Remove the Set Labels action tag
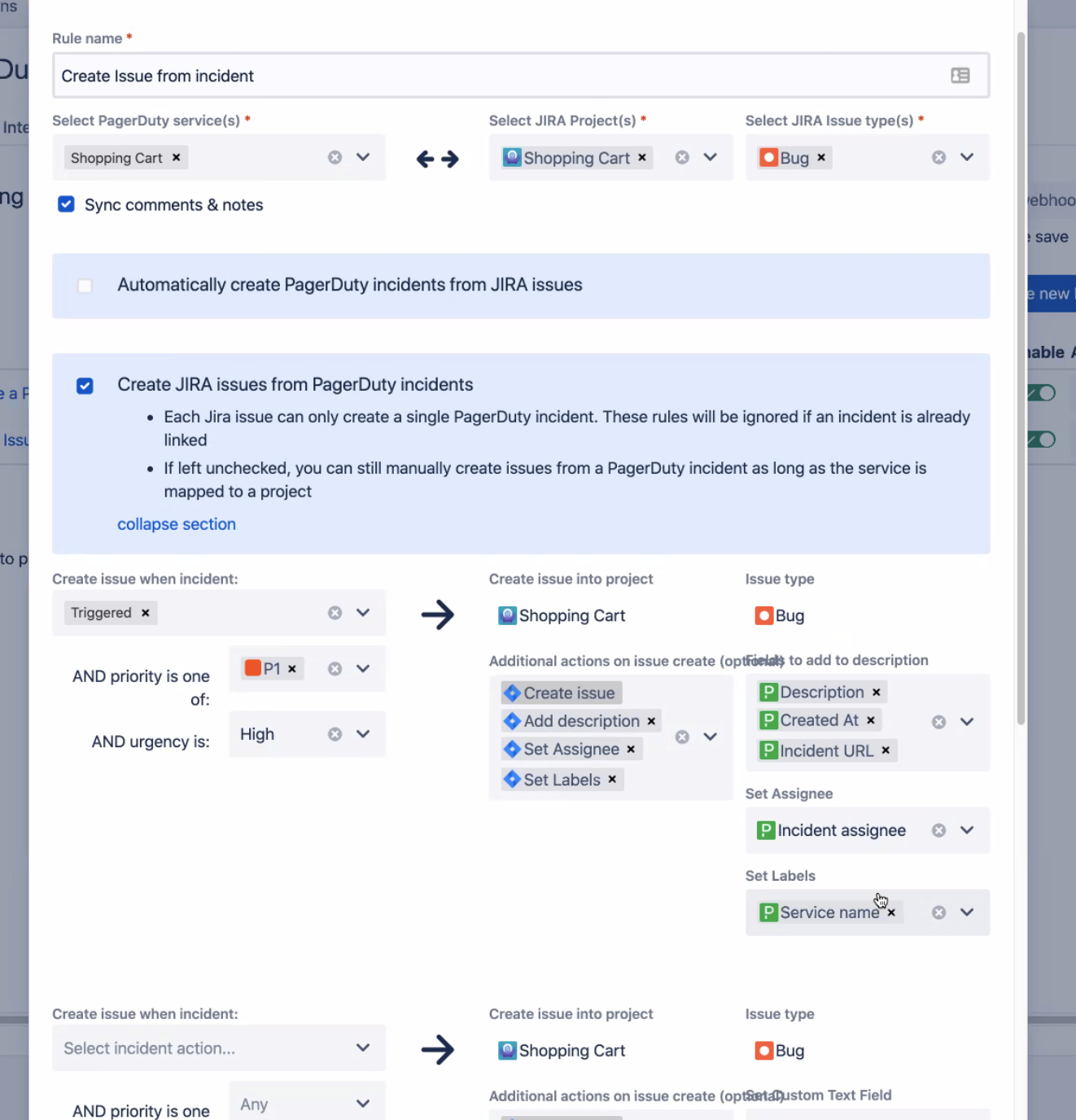1076x1120 pixels. pyautogui.click(x=612, y=780)
